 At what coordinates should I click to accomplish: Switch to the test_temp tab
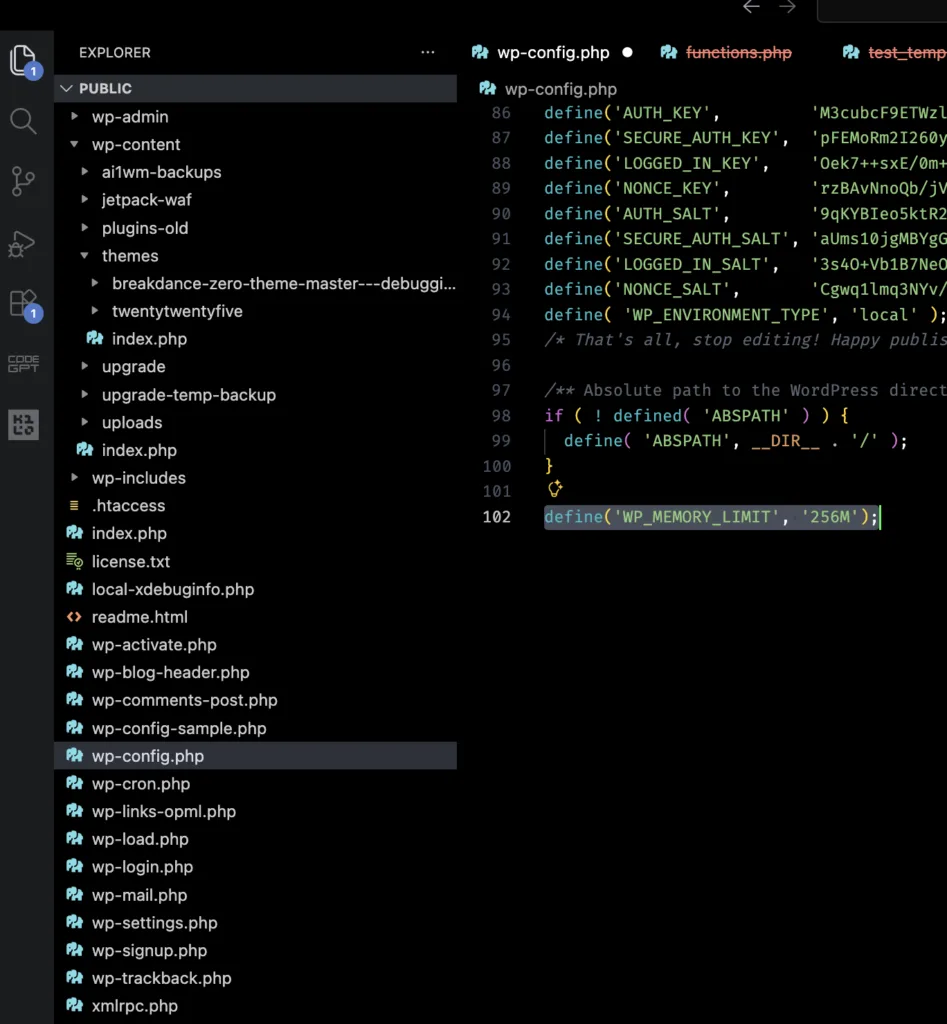pyautogui.click(x=905, y=52)
